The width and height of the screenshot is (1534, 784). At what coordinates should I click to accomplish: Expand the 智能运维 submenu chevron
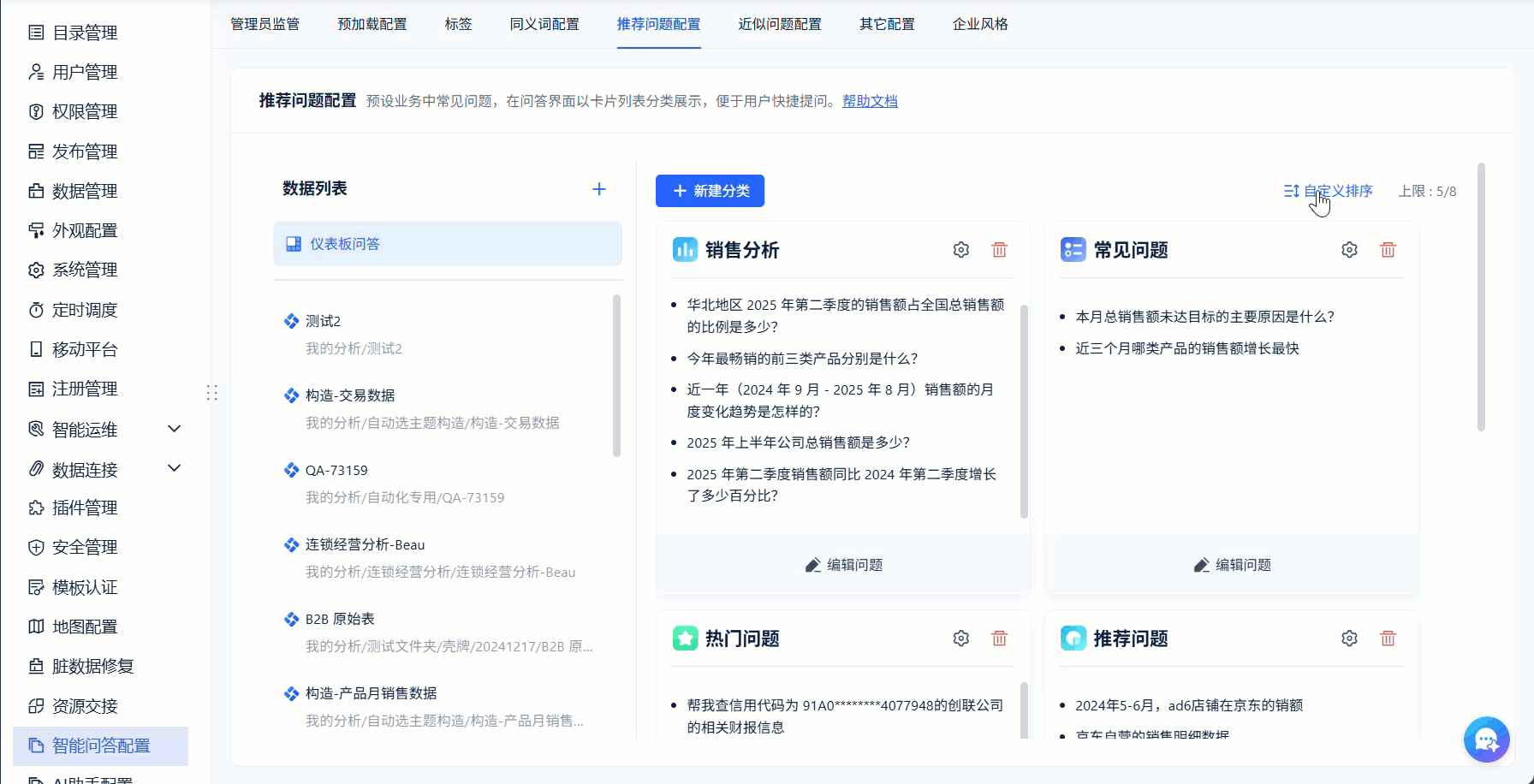[x=175, y=429]
